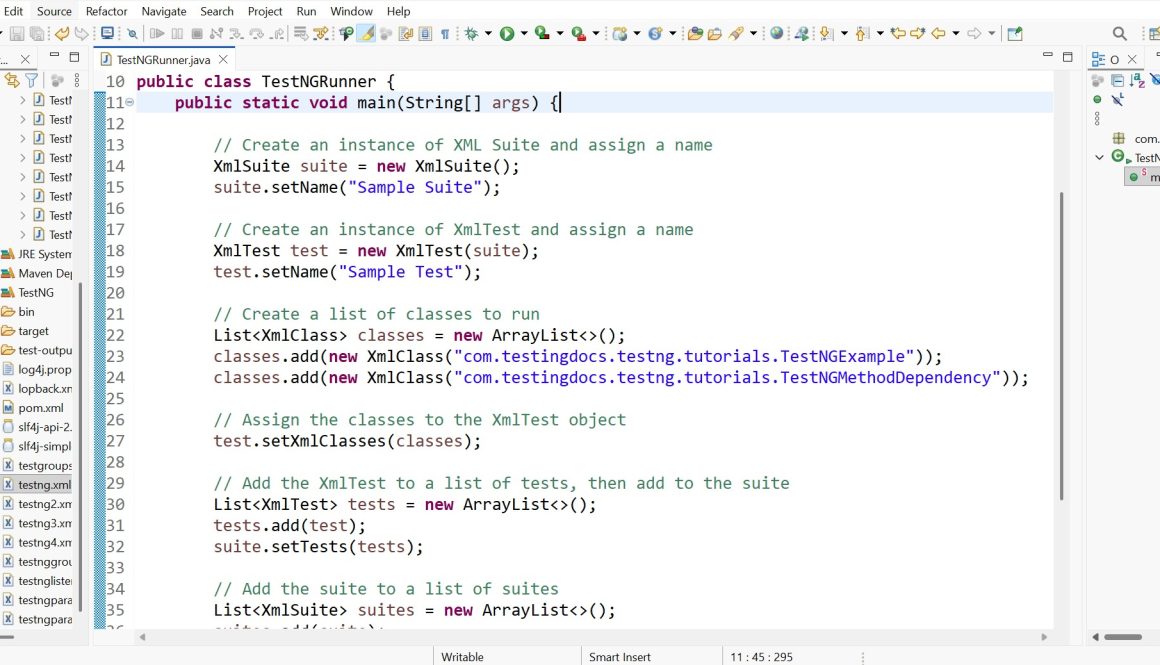The image size is (1160, 665).
Task: Launch Run with Coverage from the coverage icon
Action: [x=542, y=33]
